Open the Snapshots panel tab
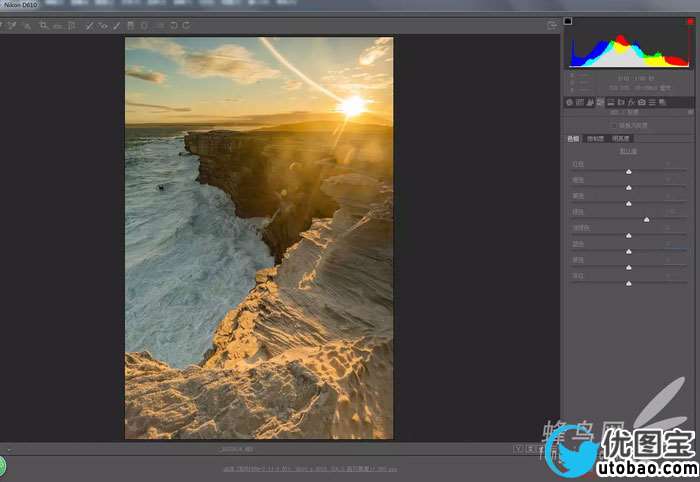The width and height of the screenshot is (700, 482). (x=662, y=102)
